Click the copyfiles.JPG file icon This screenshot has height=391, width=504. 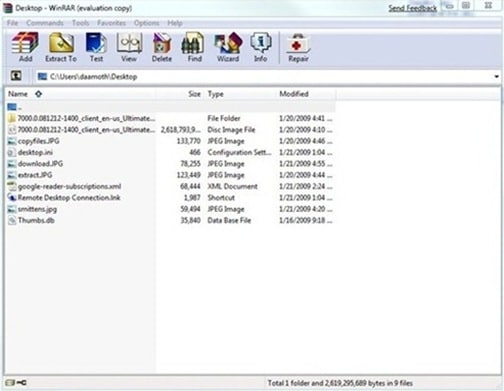pos(12,141)
